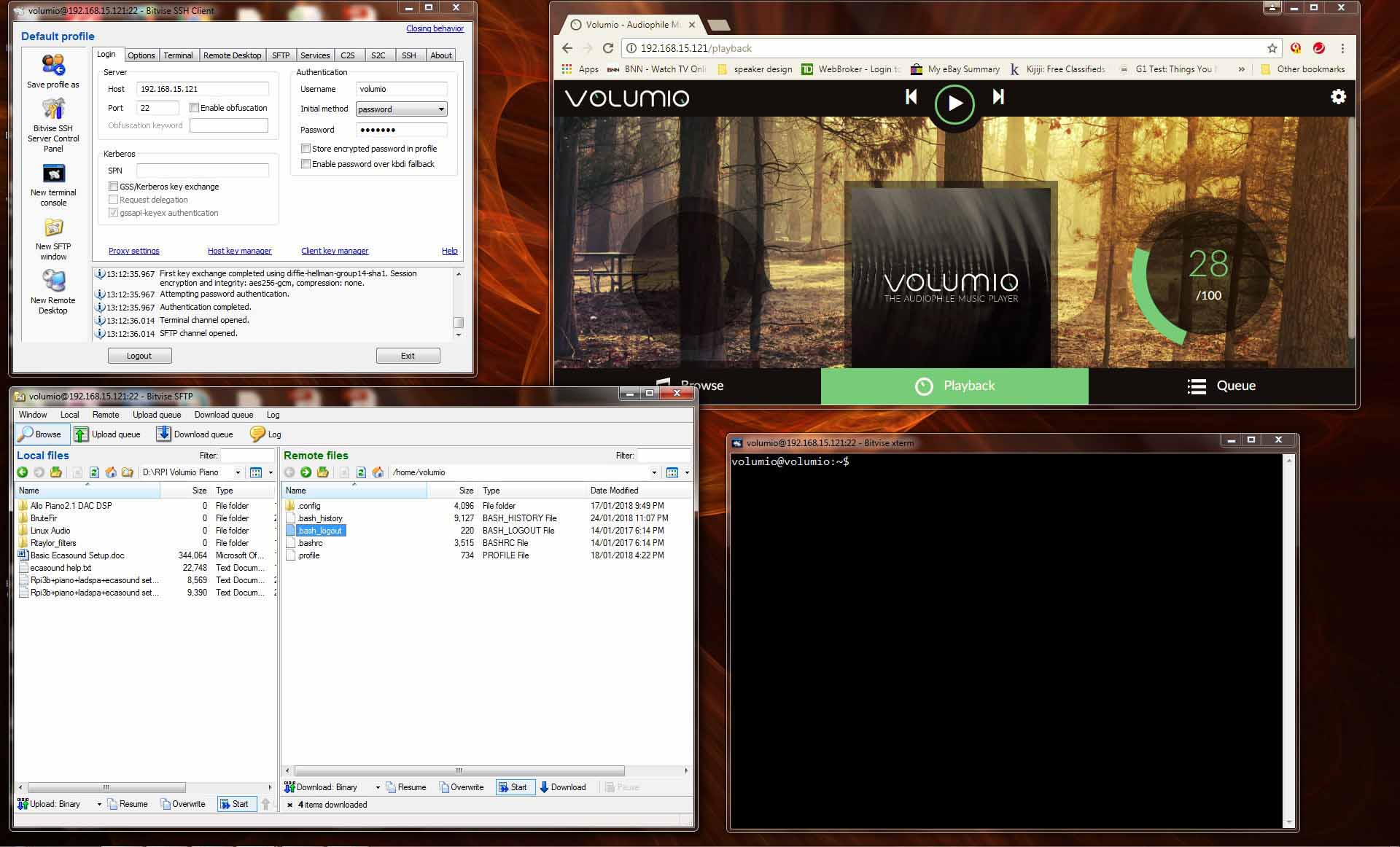Reload the Volumio browser page
Screen dimensions: 1400x847
[608, 48]
